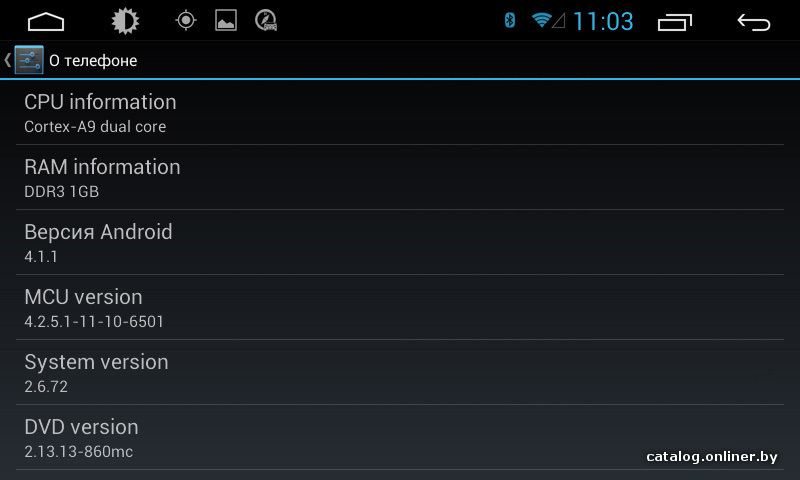Image resolution: width=800 pixels, height=480 pixels.
Task: Open the CPU information entry
Action: click(400, 113)
